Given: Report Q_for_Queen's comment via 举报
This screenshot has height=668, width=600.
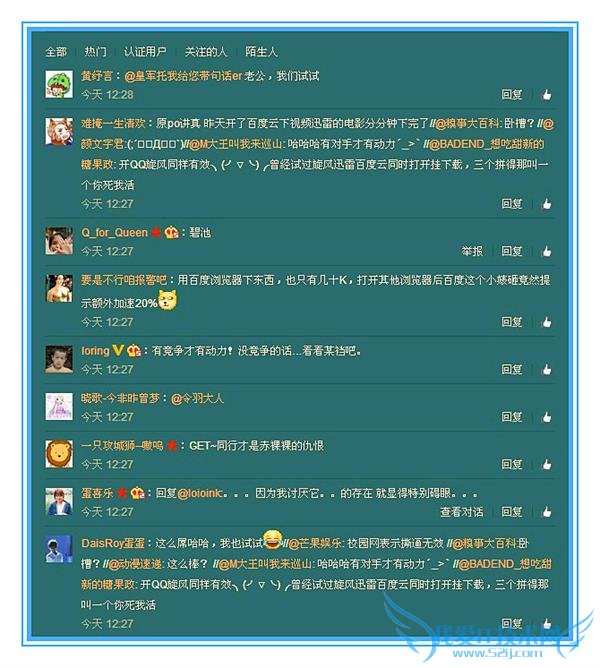Looking at the screenshot, I should [x=472, y=251].
